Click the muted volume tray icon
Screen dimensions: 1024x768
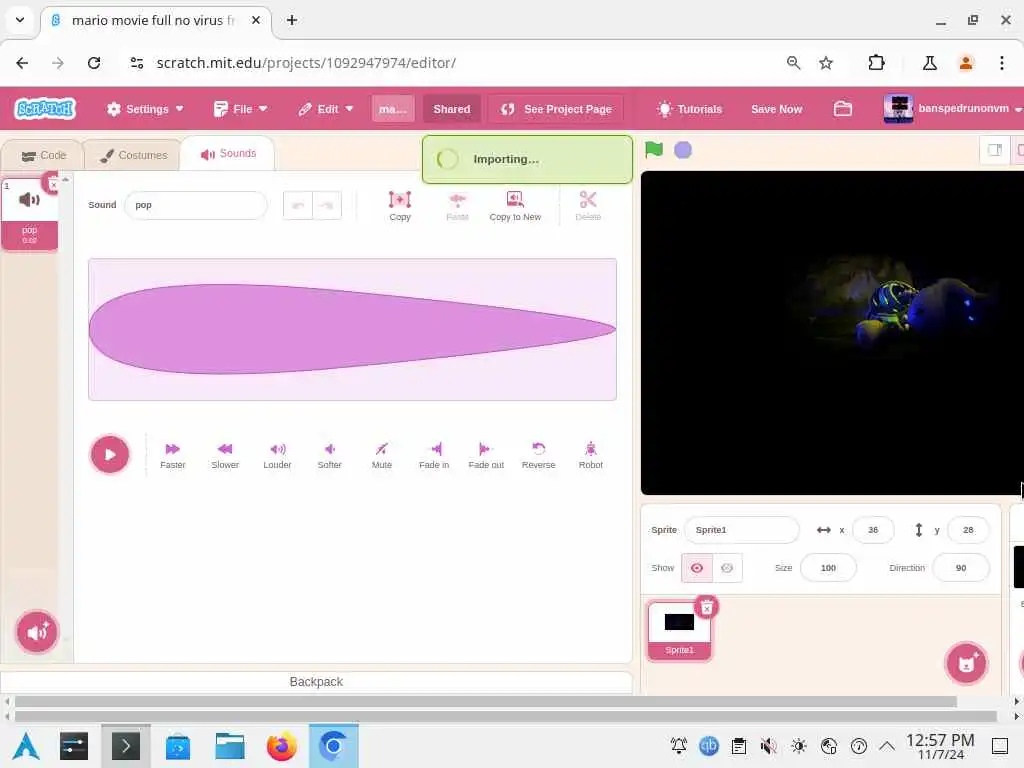click(x=769, y=746)
